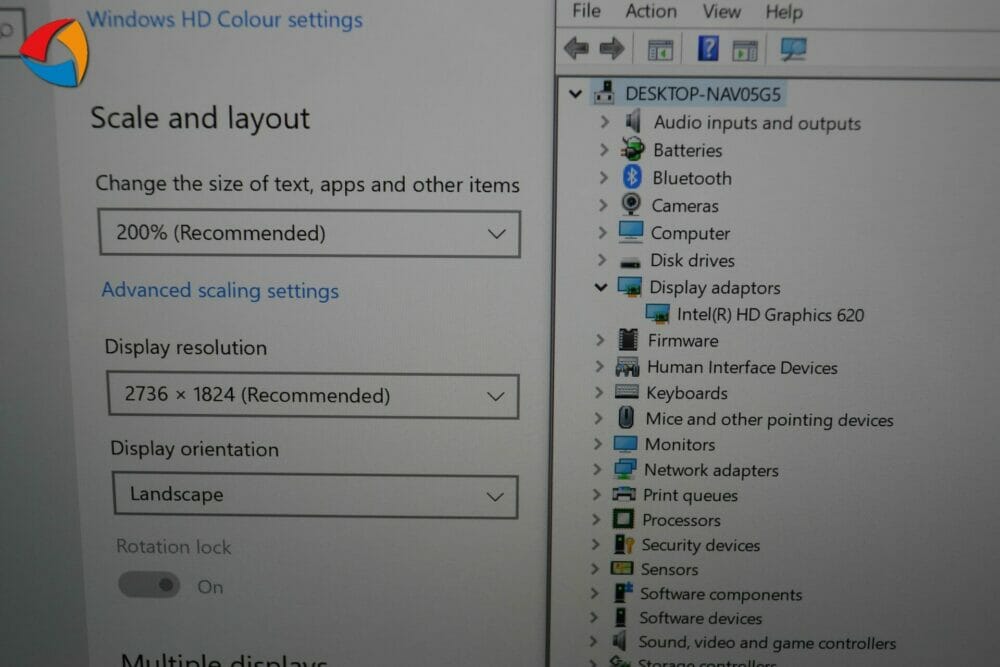
Task: Open Advanced scaling settings link
Action: coord(220,290)
